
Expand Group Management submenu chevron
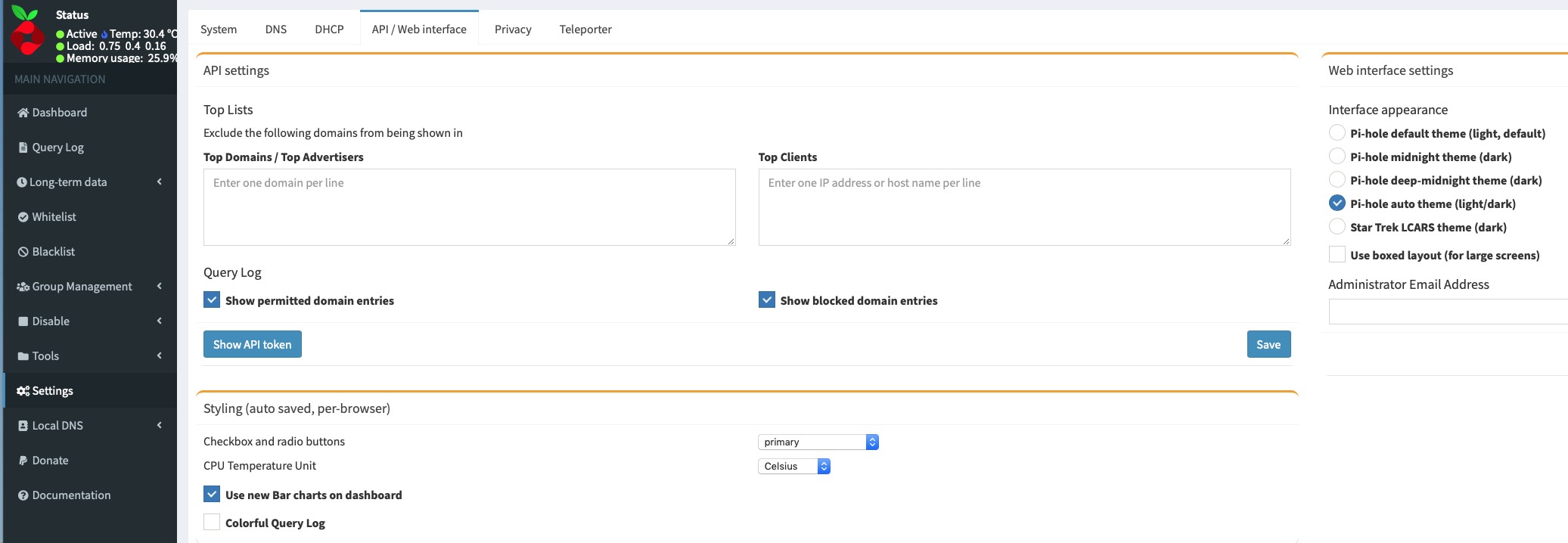pos(160,286)
